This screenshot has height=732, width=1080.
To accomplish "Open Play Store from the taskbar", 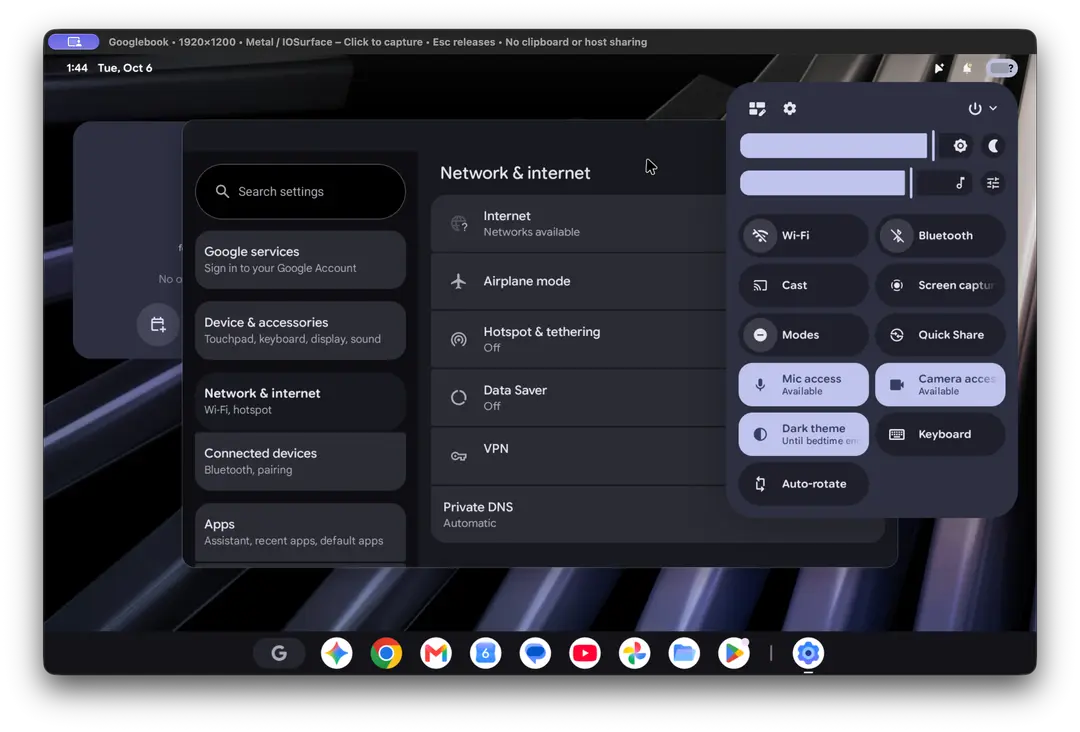I will click(734, 653).
